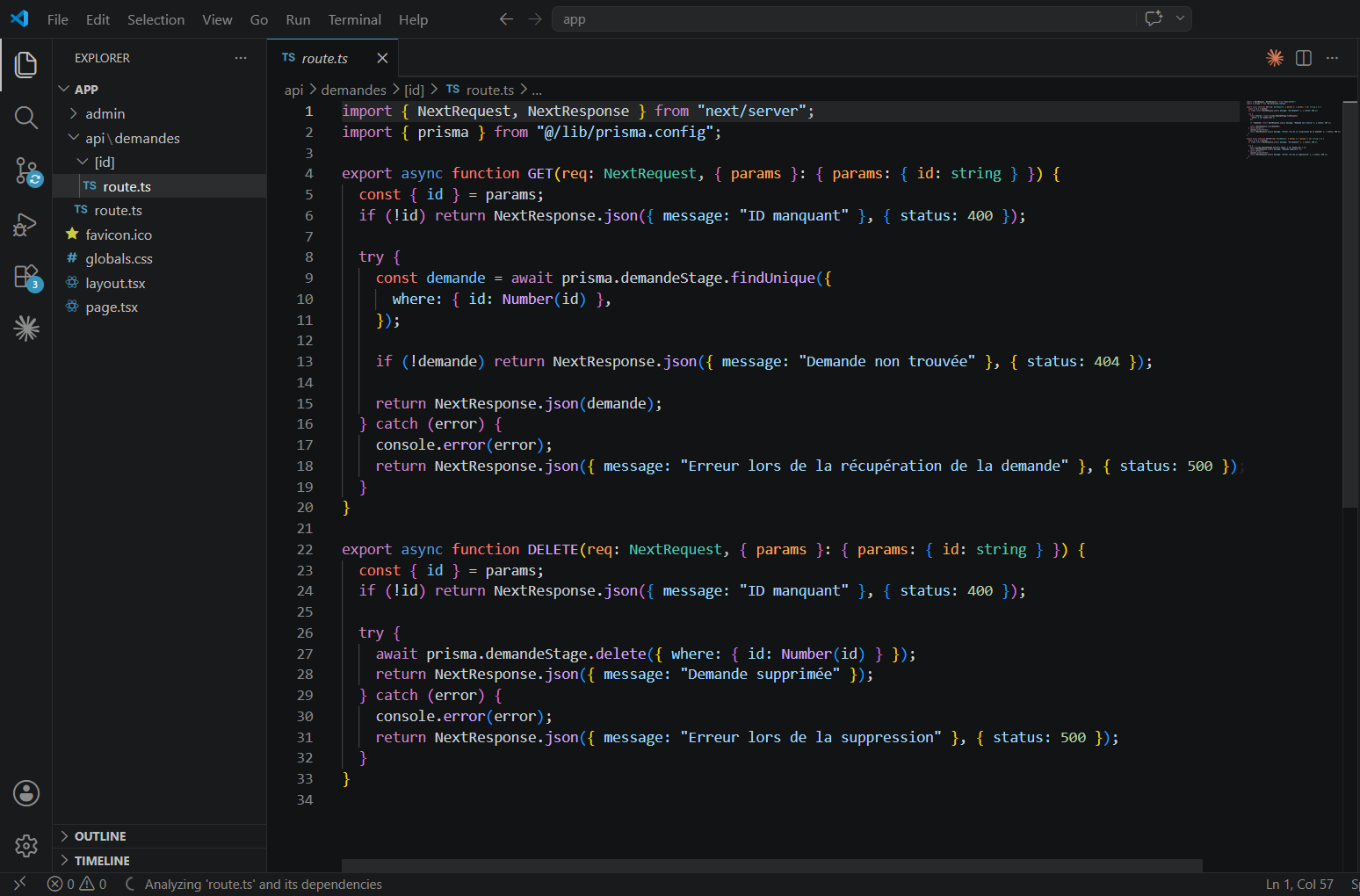Open the Terminal menu
1360x896 pixels.
tap(355, 19)
